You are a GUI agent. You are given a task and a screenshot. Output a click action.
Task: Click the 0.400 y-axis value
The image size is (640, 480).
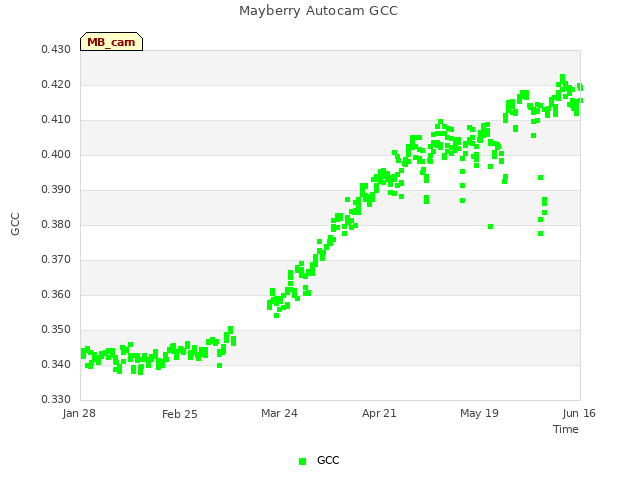click(56, 154)
